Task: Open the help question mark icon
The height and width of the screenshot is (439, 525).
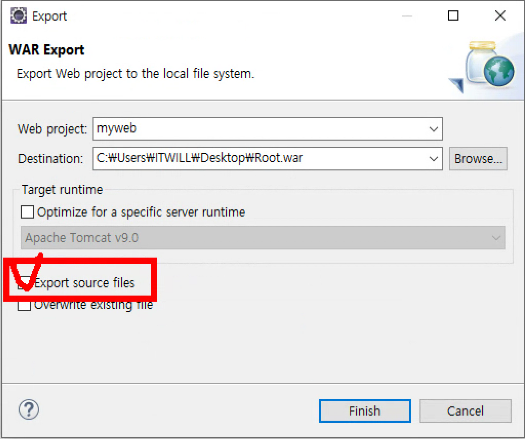Action: coord(29,409)
